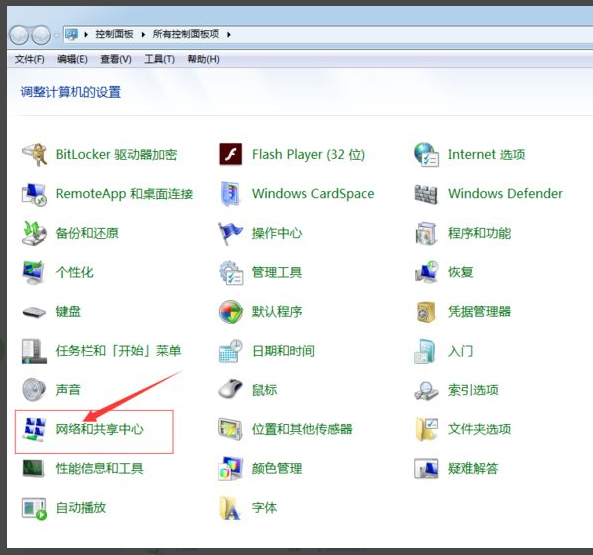Open the 性能信息和工具 icon
The width and height of the screenshot is (593, 555).
point(34,468)
